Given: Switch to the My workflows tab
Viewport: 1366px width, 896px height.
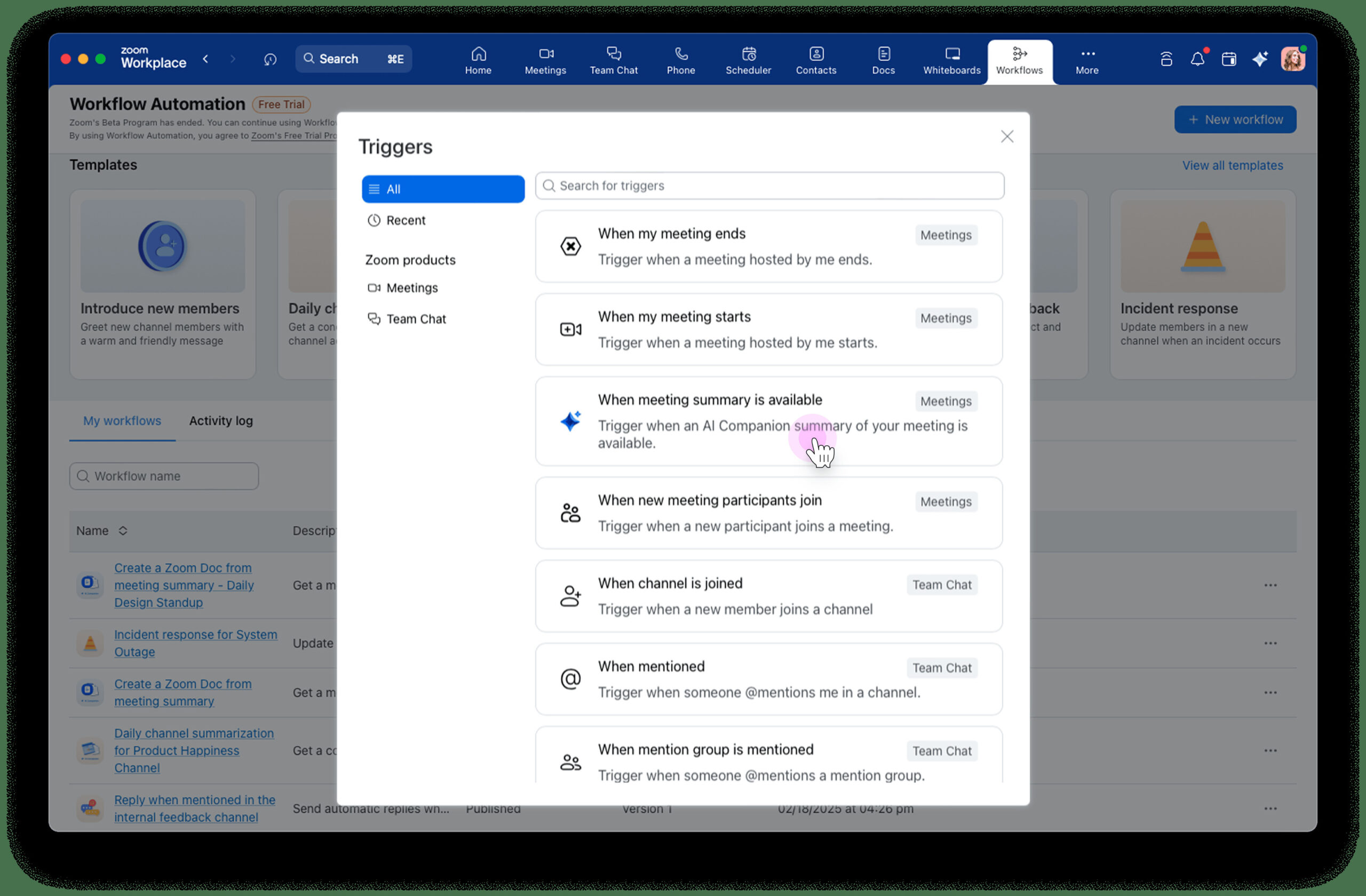Looking at the screenshot, I should pos(122,420).
